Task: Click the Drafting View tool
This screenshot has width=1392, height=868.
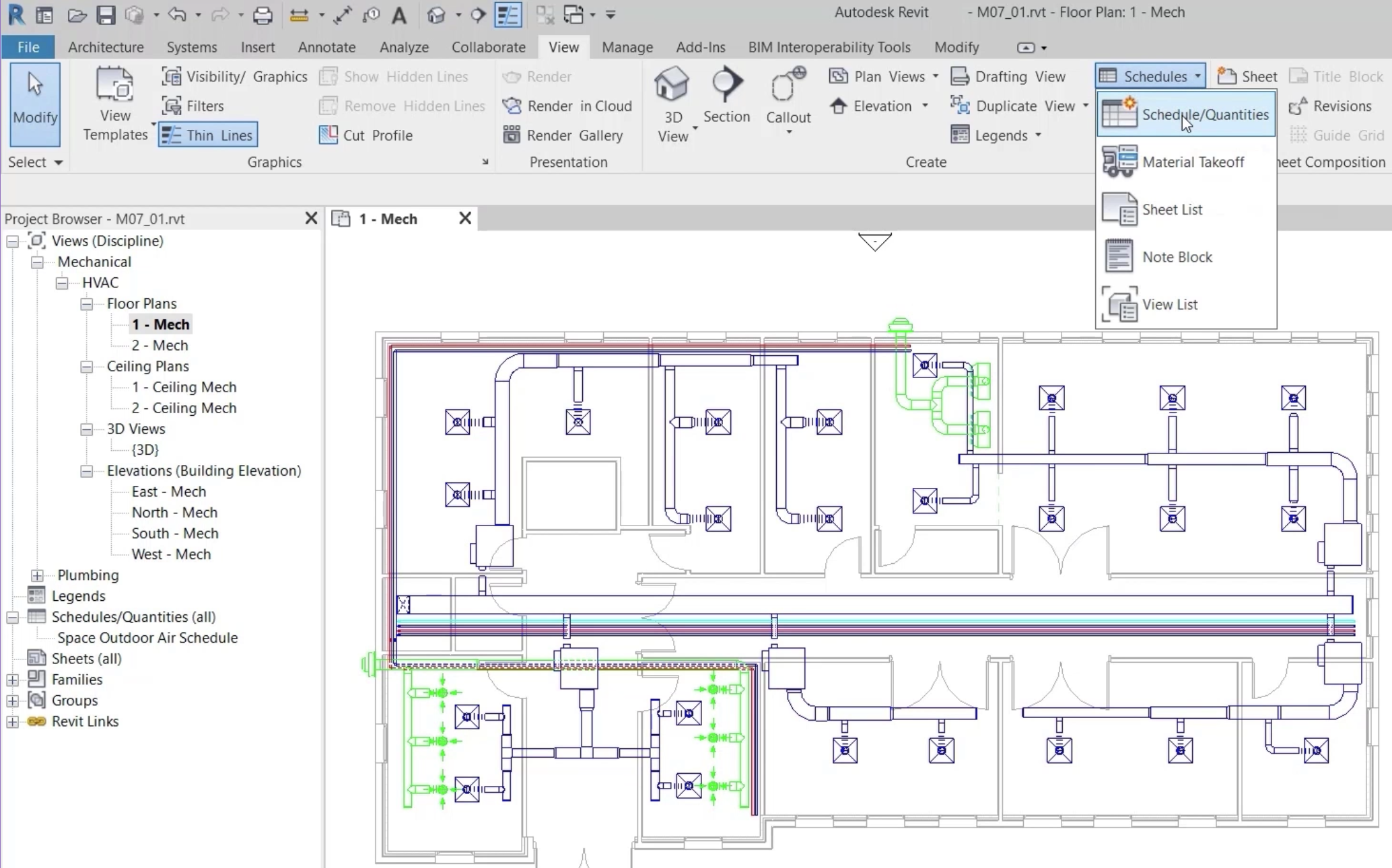Action: click(x=1008, y=77)
